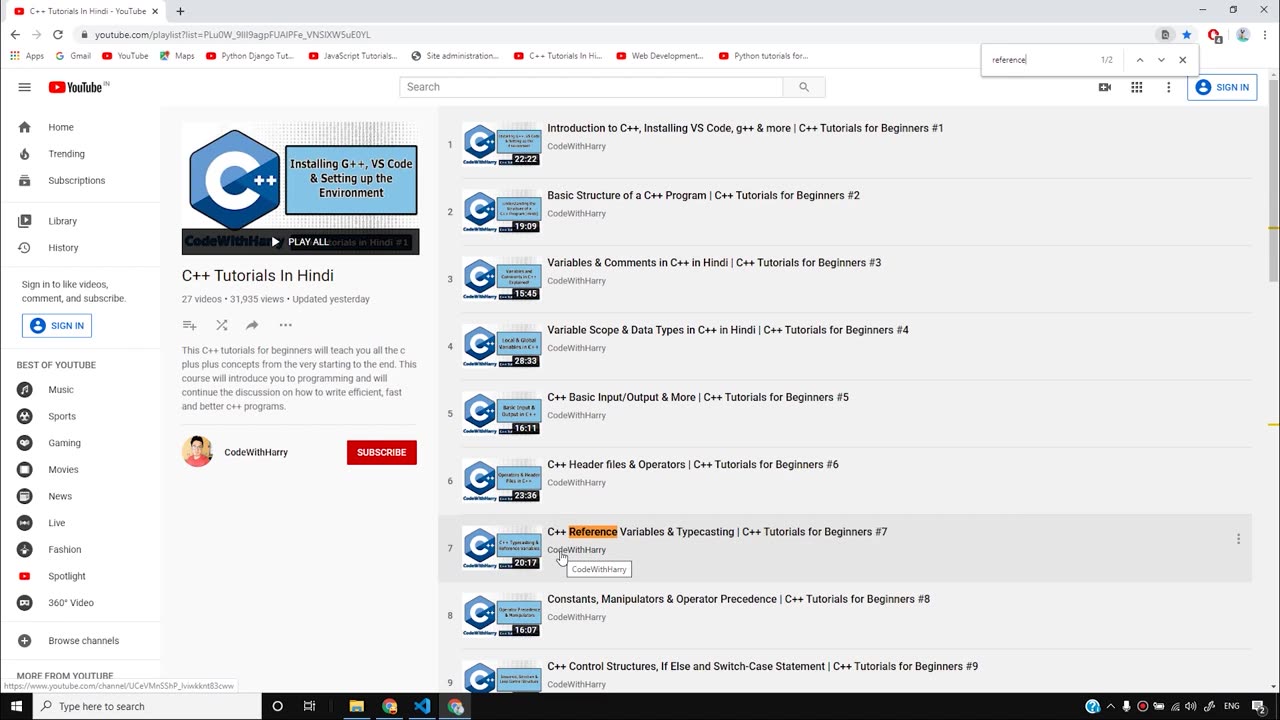Open the header settings three-dot menu
The width and height of the screenshot is (1280, 720).
[1168, 87]
